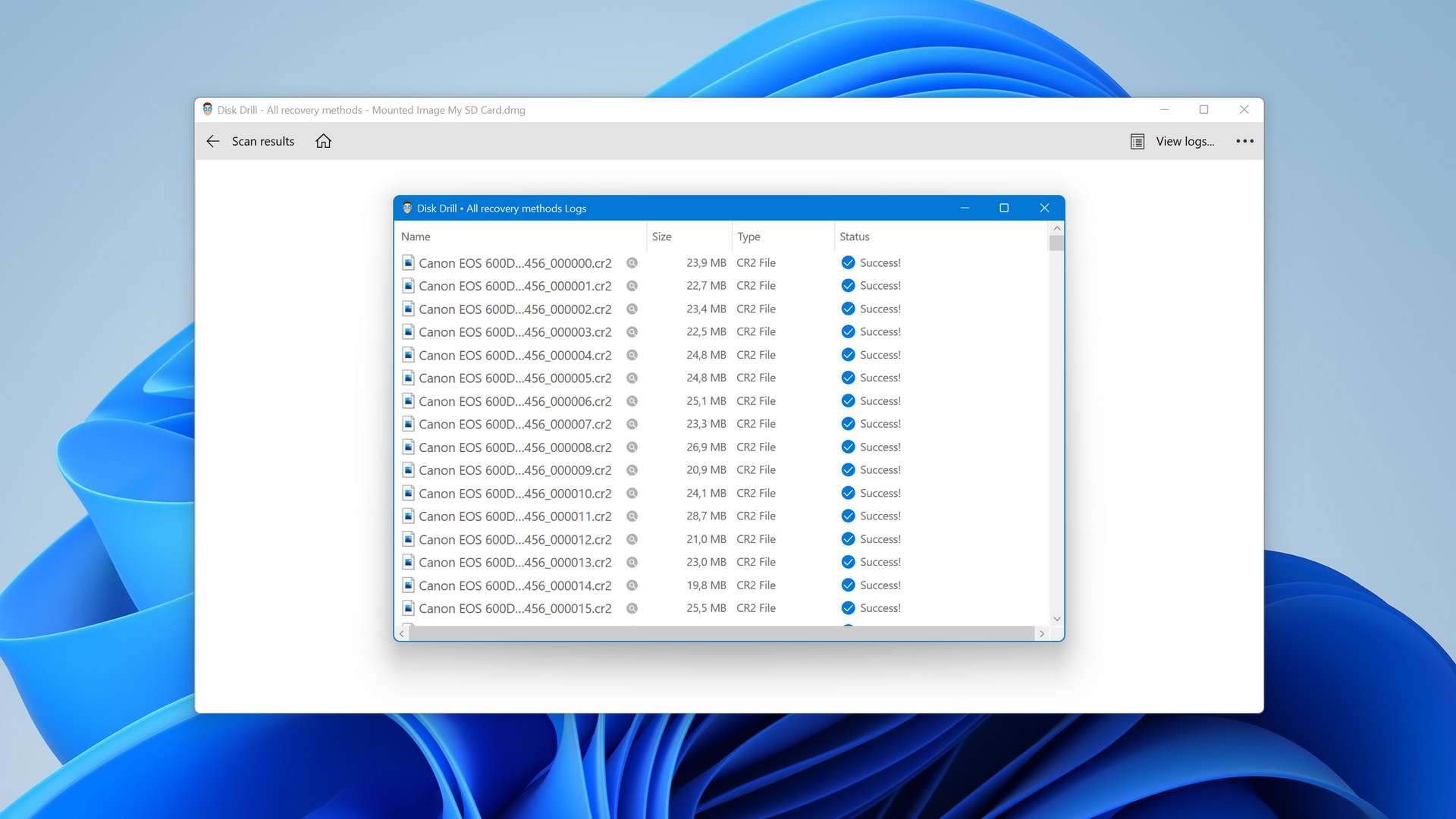
Task: Preview file 456_000004.cr2 via magnifier icon
Action: [x=632, y=355]
